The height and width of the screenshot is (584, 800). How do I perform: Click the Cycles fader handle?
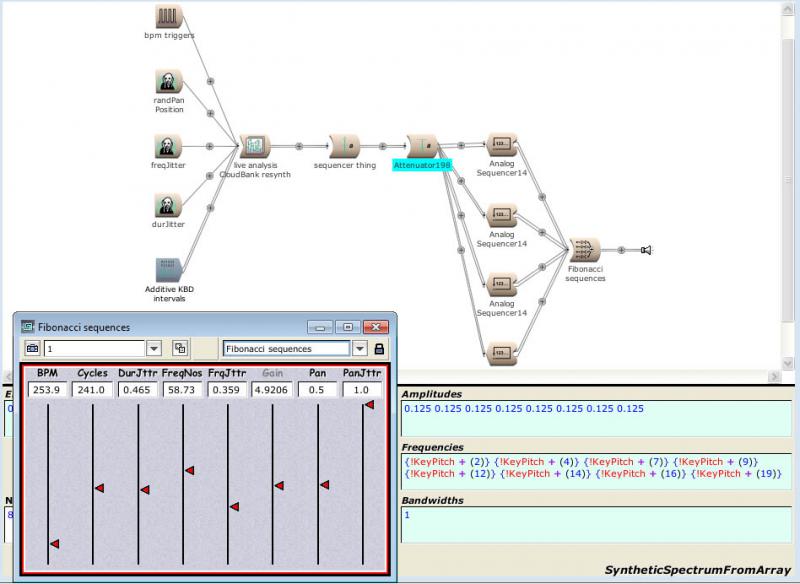click(99, 488)
